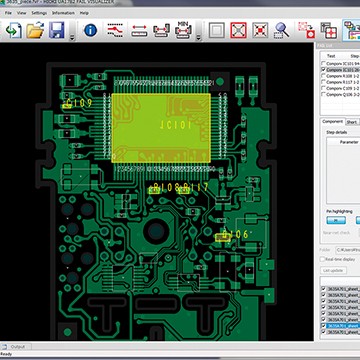Viewport: 360px width, 360px height.
Task: Check the unchecked IC101 row at top
Action: pyautogui.click(x=323, y=63)
